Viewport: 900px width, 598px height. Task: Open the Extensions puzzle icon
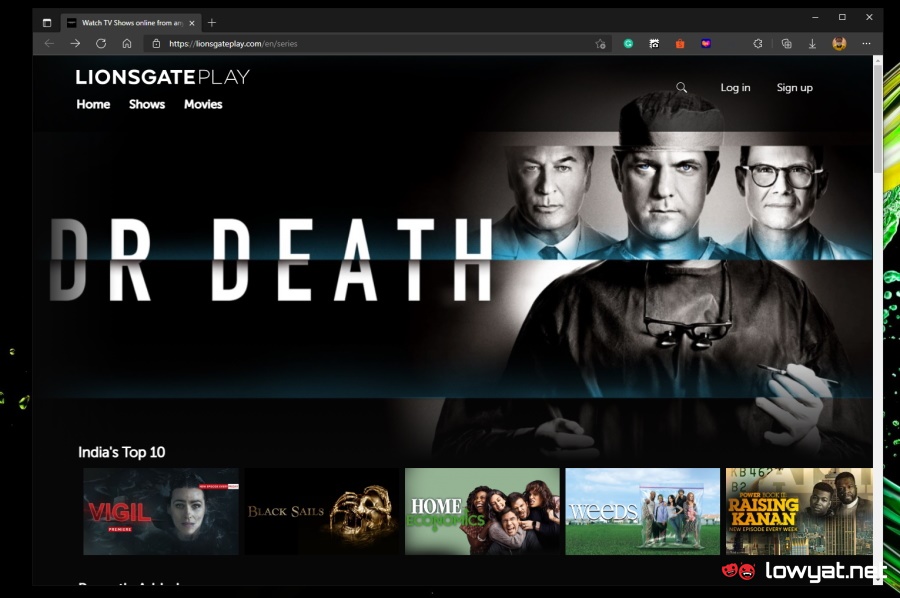point(758,44)
